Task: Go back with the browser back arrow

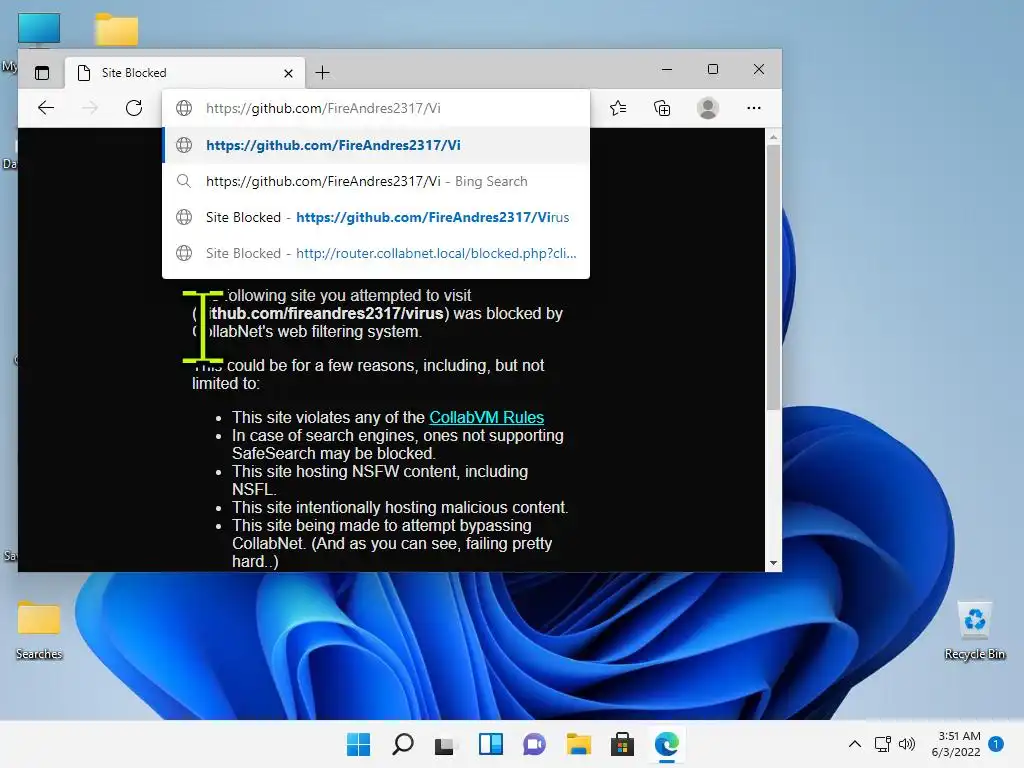Action: (x=46, y=108)
